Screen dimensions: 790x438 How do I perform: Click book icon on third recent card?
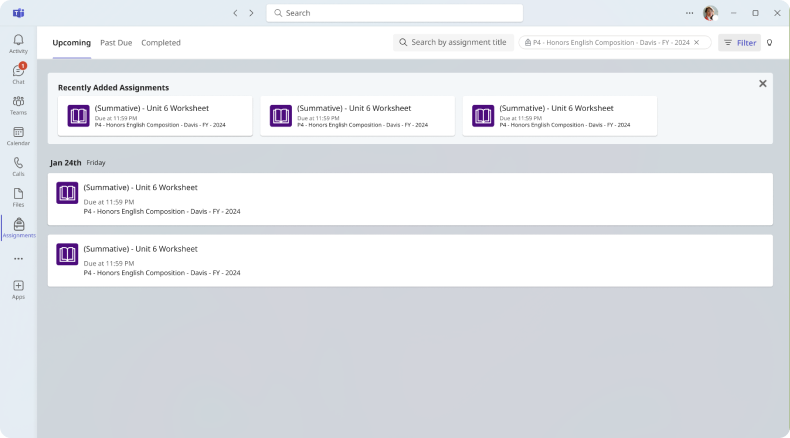pyautogui.click(x=483, y=116)
